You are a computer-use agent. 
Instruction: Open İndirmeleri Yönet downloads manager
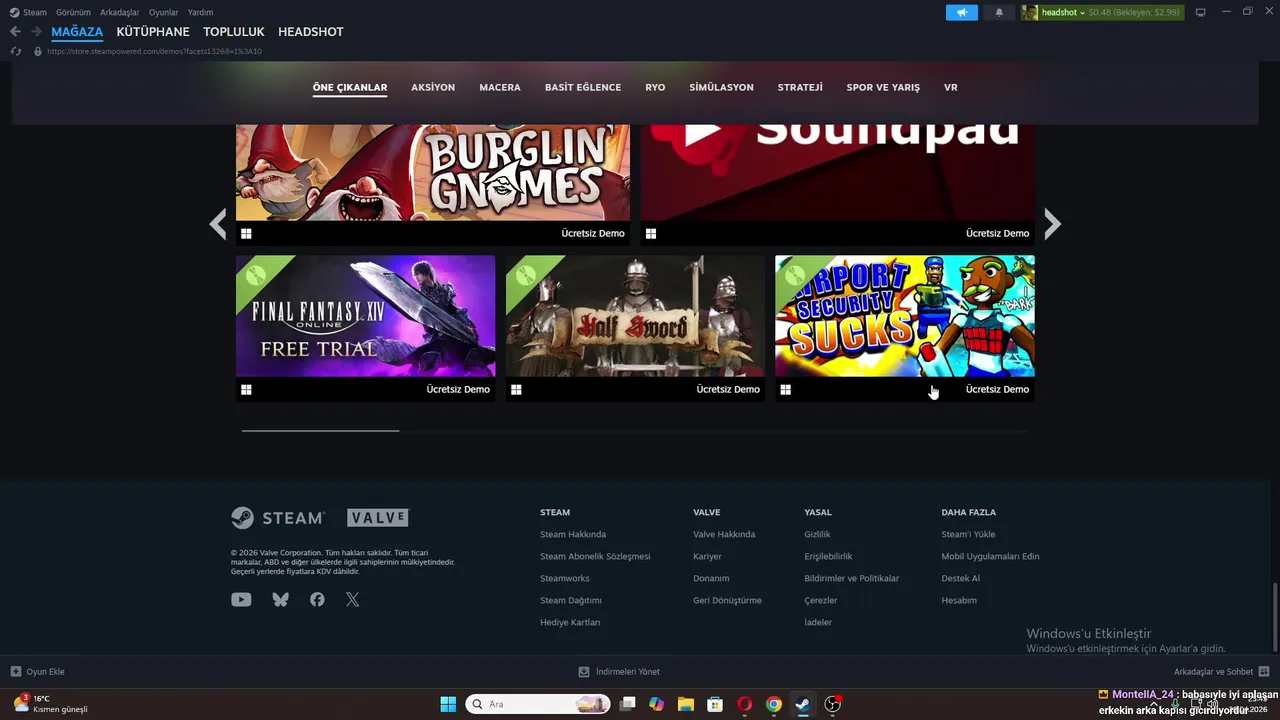click(619, 672)
